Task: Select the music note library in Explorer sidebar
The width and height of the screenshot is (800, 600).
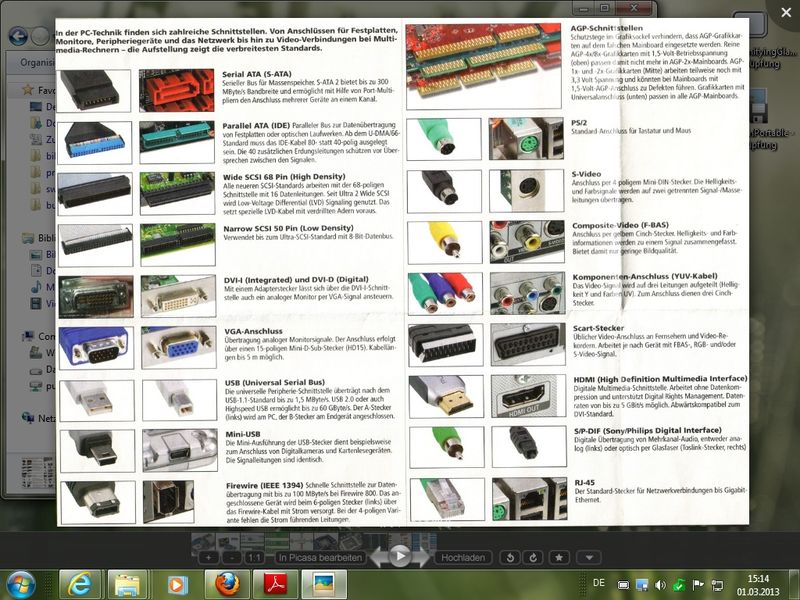Action: pos(36,287)
